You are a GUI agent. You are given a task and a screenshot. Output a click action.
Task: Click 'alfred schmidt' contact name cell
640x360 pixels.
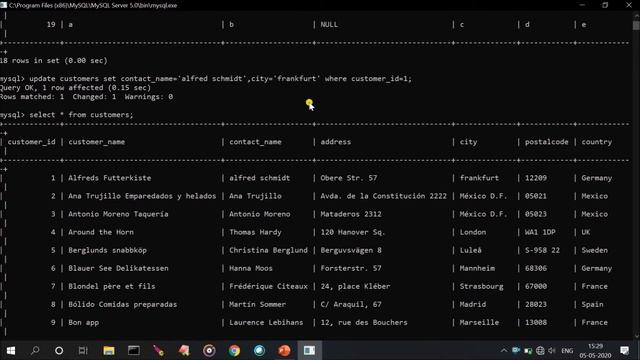pyautogui.click(x=260, y=178)
